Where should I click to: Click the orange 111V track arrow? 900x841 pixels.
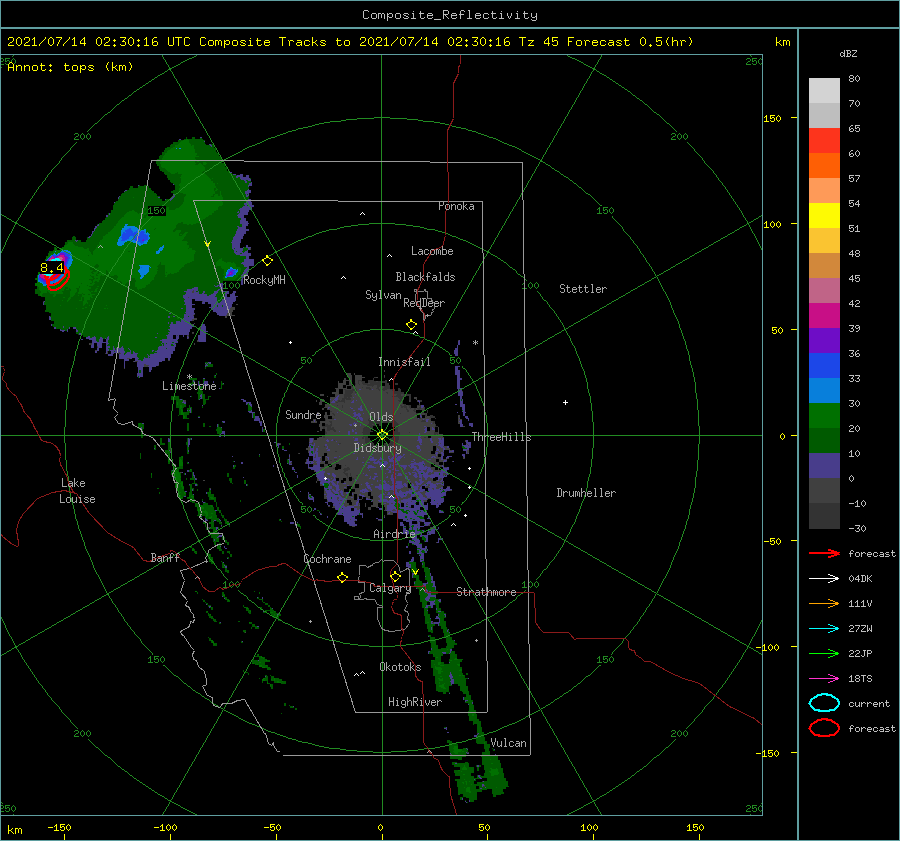824,603
